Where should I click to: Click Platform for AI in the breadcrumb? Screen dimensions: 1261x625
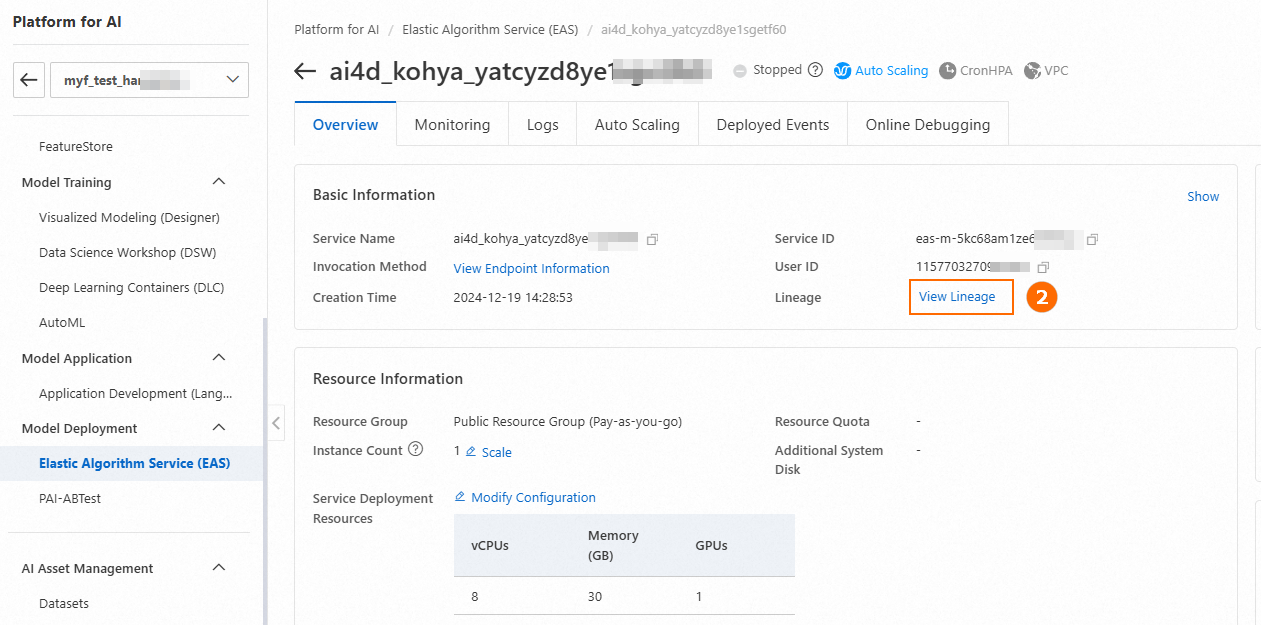pos(337,30)
